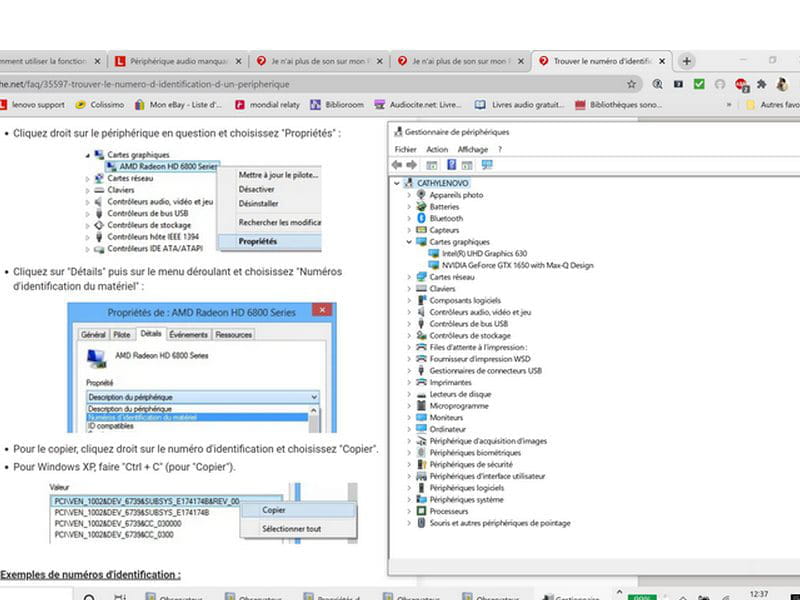The image size is (800, 600).
Task: Click the blue Help icon in the Device Manager toolbar
Action: tap(452, 165)
